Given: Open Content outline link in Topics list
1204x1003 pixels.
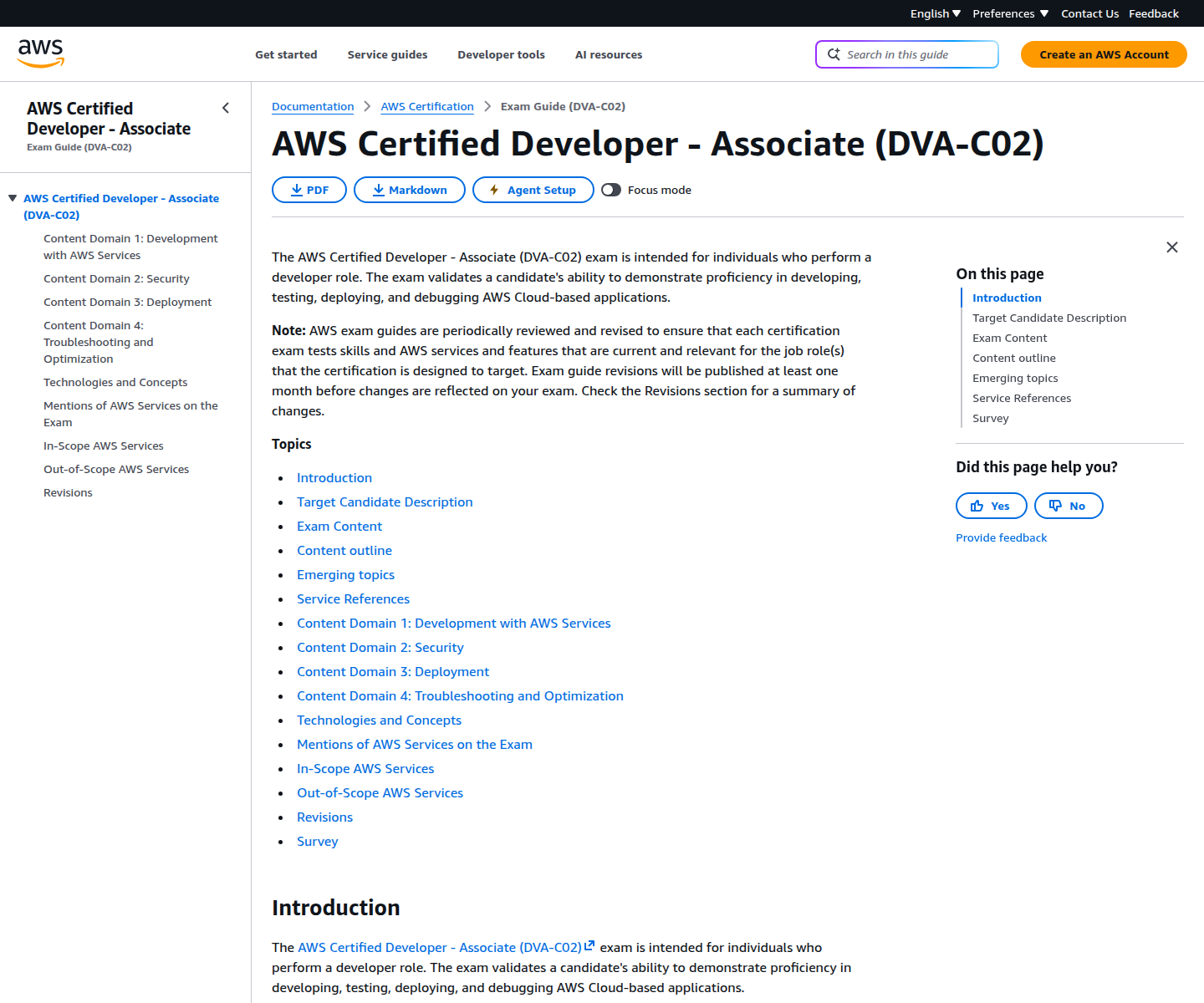Looking at the screenshot, I should tap(344, 550).
